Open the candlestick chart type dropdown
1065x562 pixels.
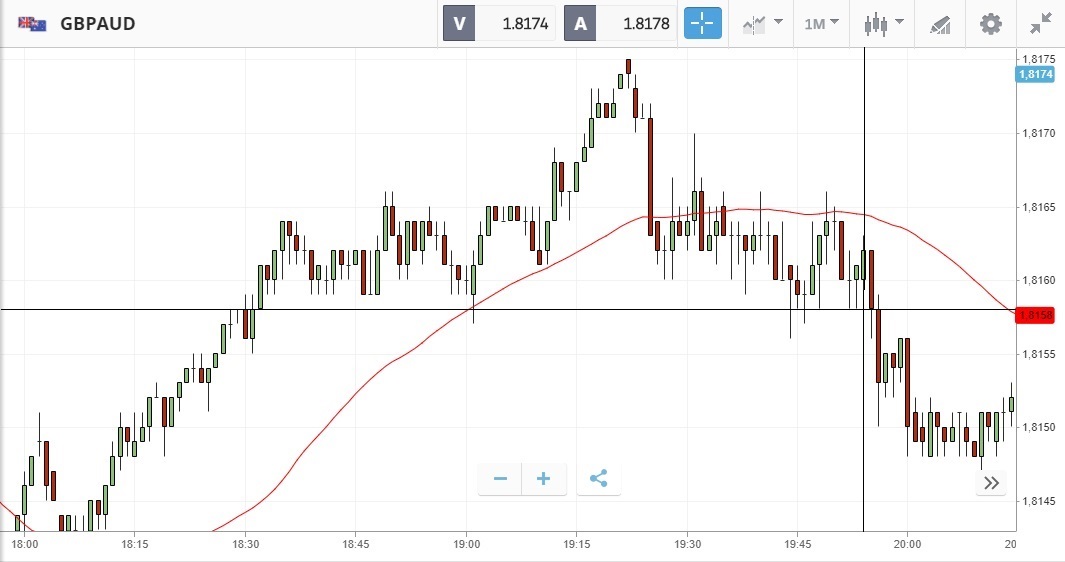(x=884, y=23)
